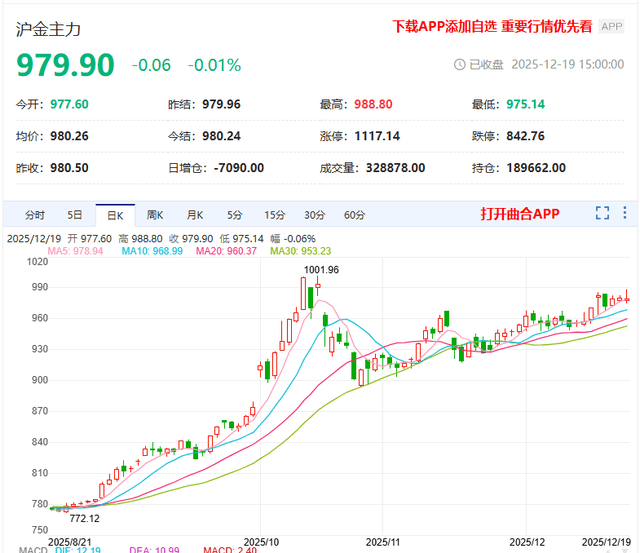Click the 持仓 value 189662.00
The image size is (640, 553).
[x=536, y=168]
